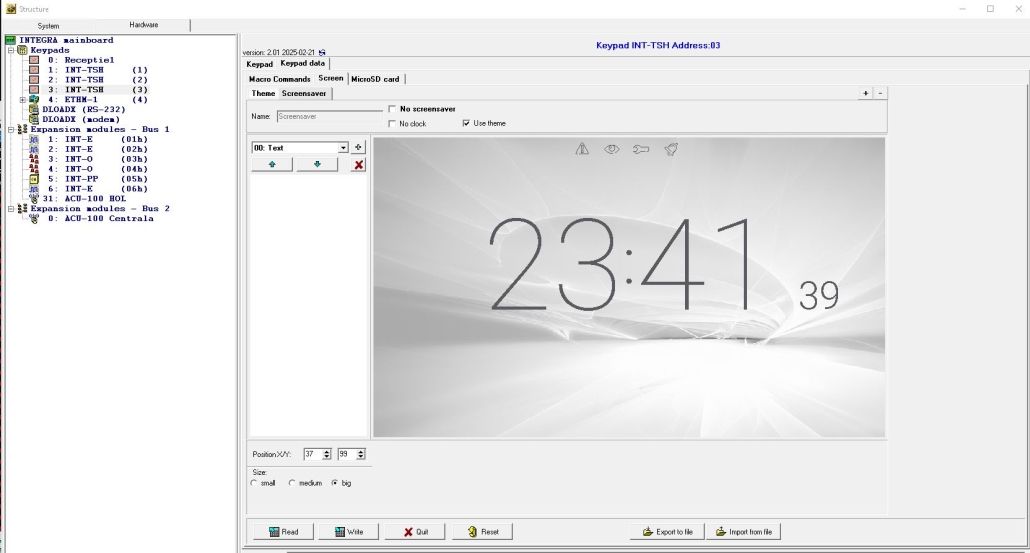The height and width of the screenshot is (553, 1030).
Task: Open the Macro Commands tab
Action: pyautogui.click(x=279, y=79)
